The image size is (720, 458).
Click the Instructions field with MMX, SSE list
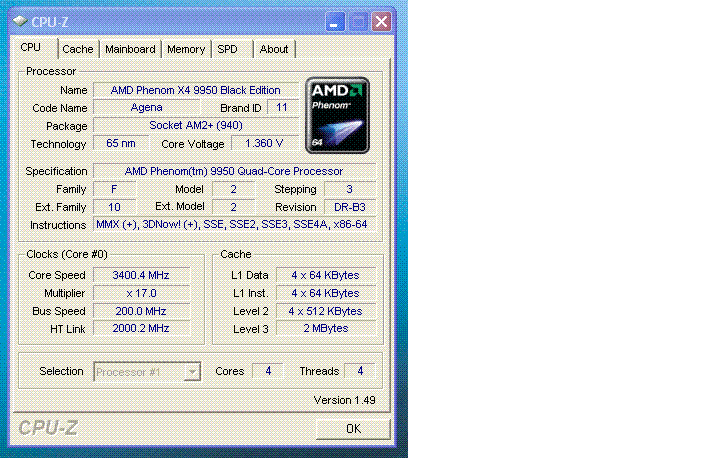point(234,225)
